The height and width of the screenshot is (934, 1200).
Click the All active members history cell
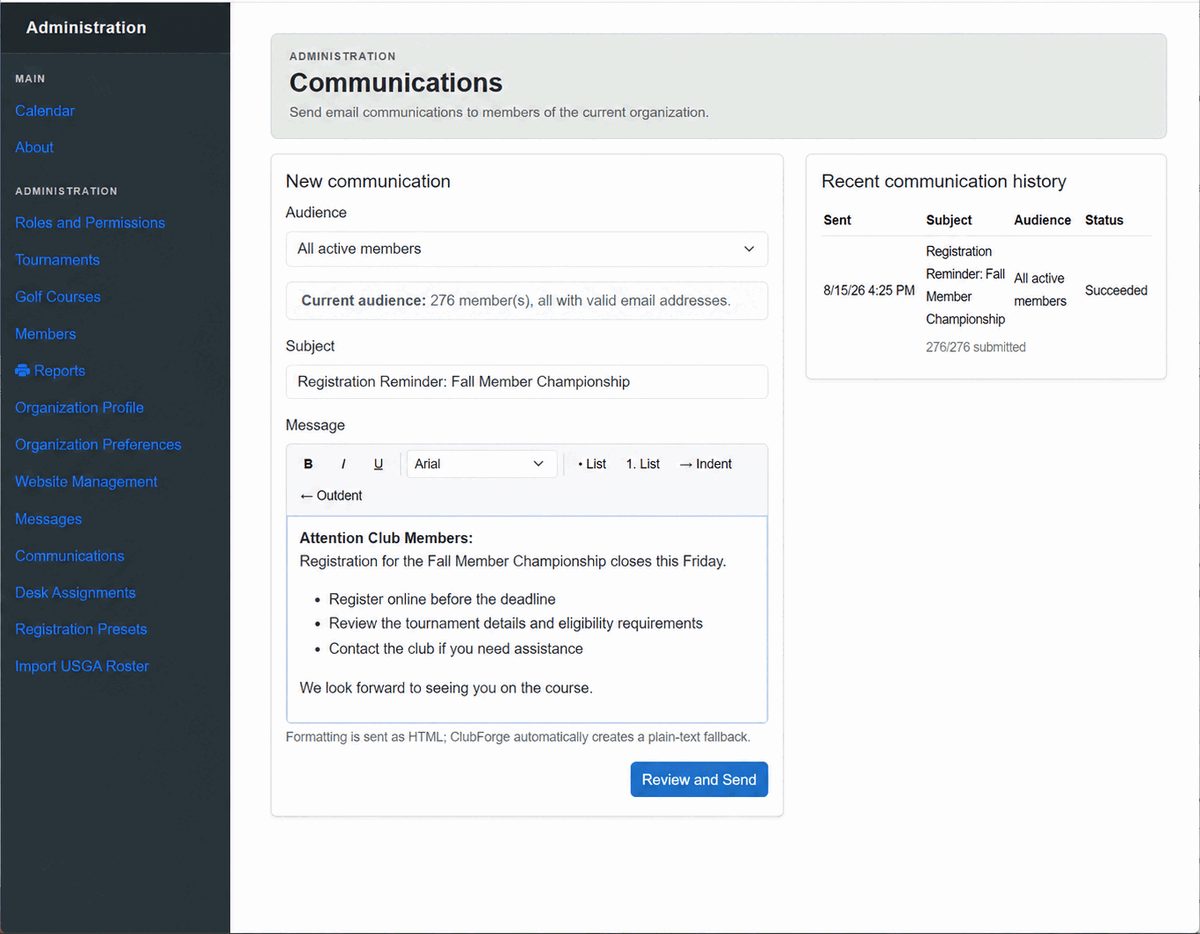1040,290
